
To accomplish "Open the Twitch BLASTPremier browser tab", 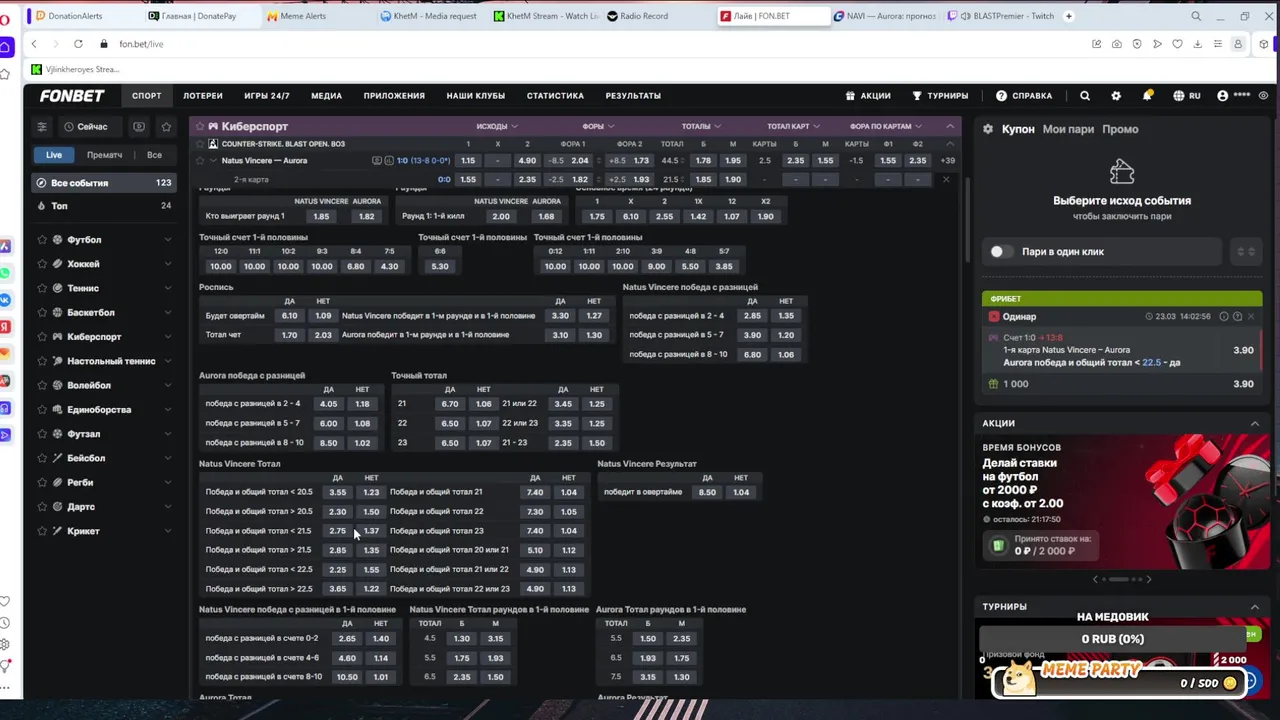I will pos(1006,16).
